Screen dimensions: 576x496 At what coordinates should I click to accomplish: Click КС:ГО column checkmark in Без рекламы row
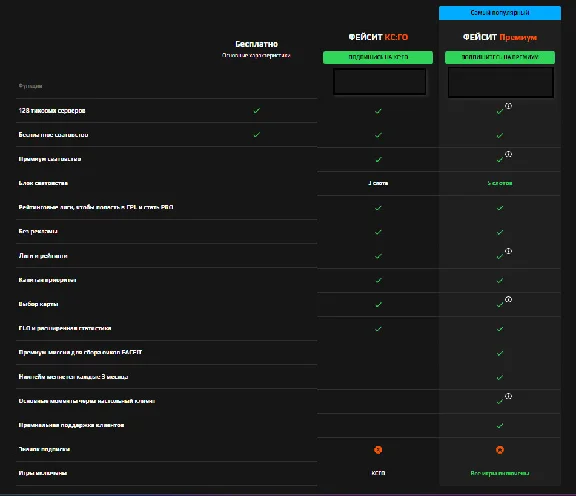[378, 232]
